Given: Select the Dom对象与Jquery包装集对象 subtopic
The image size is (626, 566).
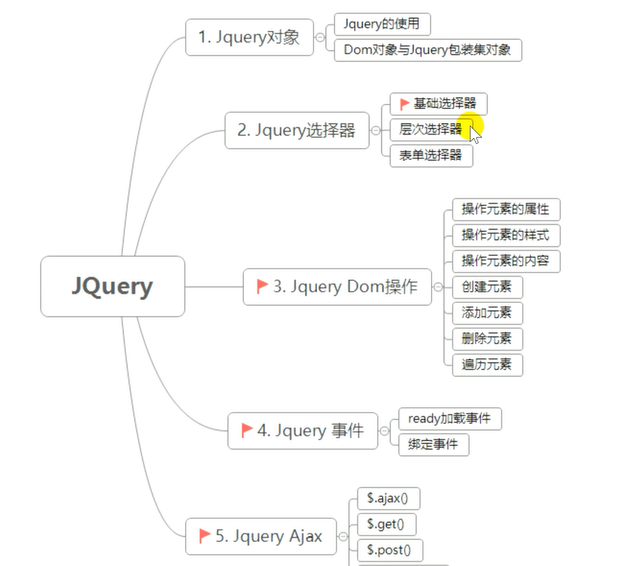Looking at the screenshot, I should click(428, 50).
